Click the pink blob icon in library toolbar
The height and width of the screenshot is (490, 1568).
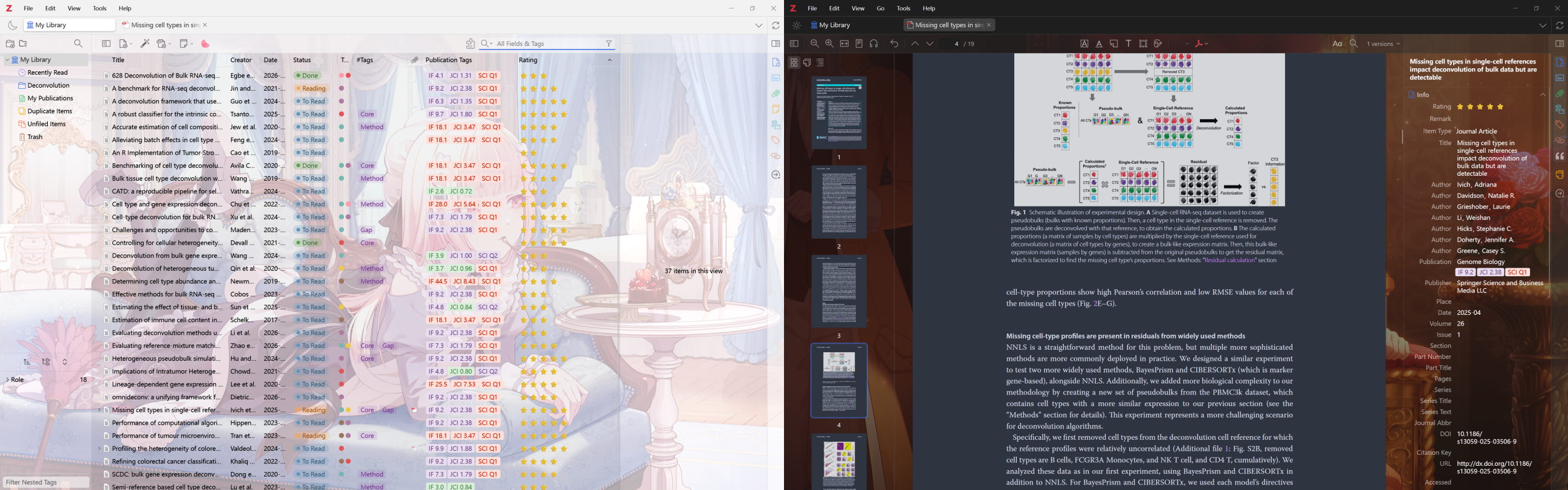tap(206, 44)
